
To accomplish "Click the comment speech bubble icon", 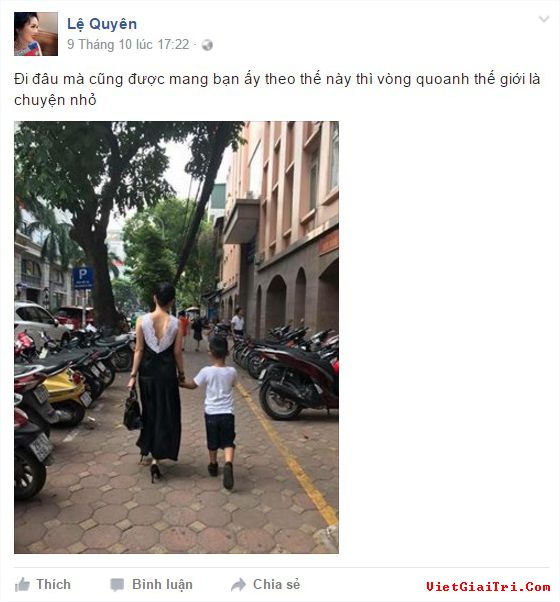I will tap(117, 585).
